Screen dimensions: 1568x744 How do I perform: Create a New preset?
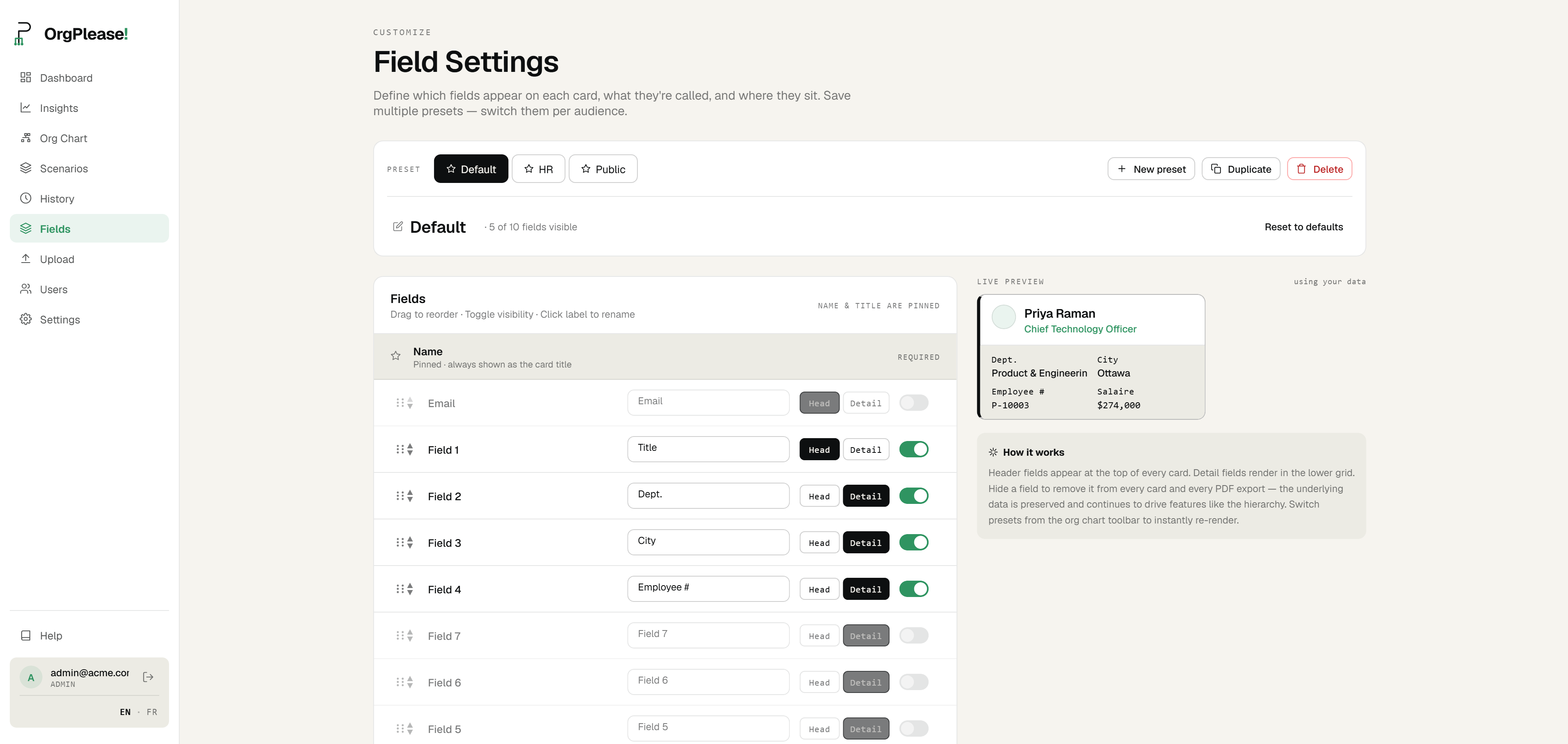point(1150,169)
